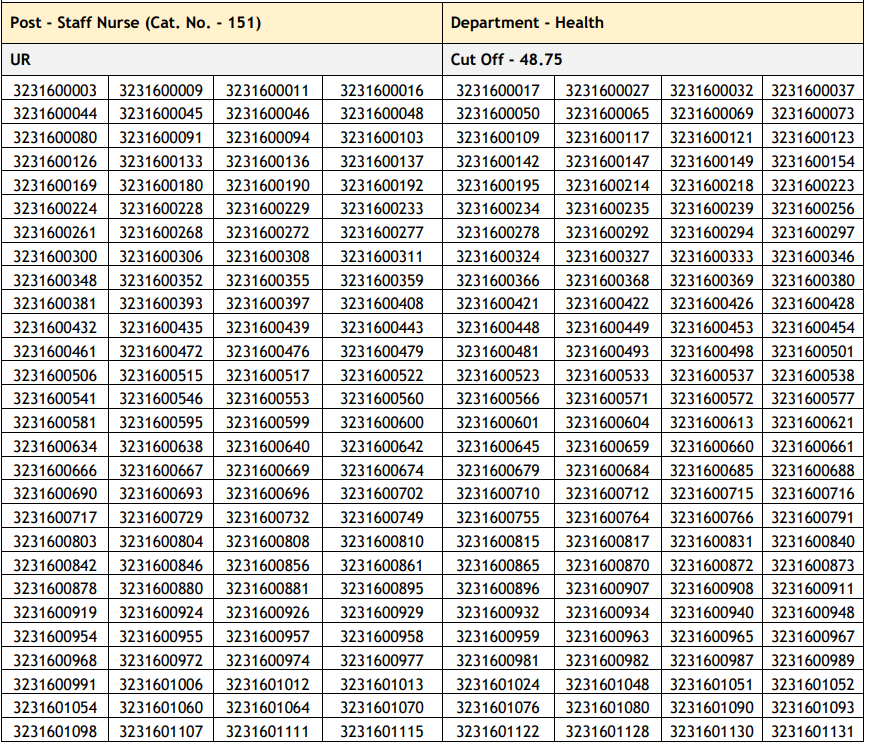Select roll number 3231600501
The width and height of the screenshot is (873, 744).
tap(813, 351)
